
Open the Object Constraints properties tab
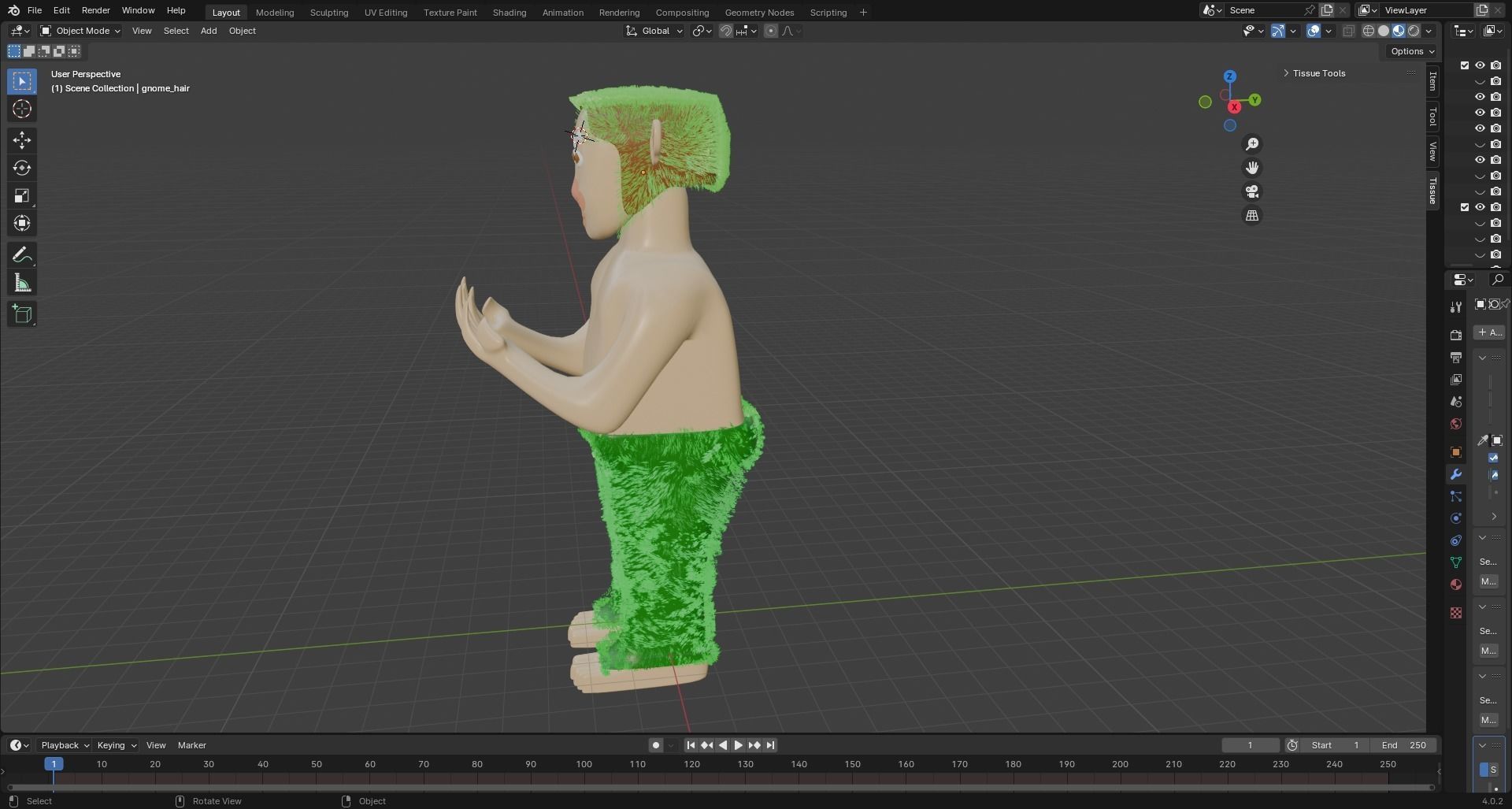(1455, 540)
